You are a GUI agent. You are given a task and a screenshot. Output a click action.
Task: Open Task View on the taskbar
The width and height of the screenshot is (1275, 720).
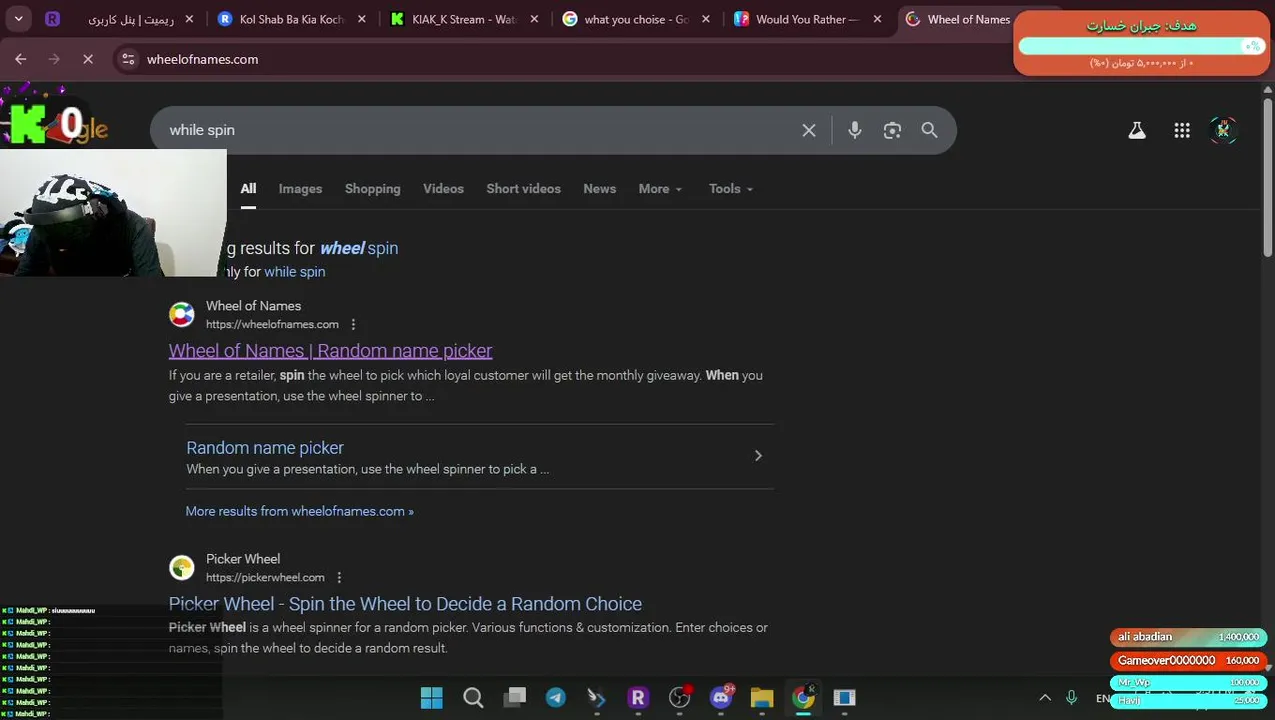[515, 698]
